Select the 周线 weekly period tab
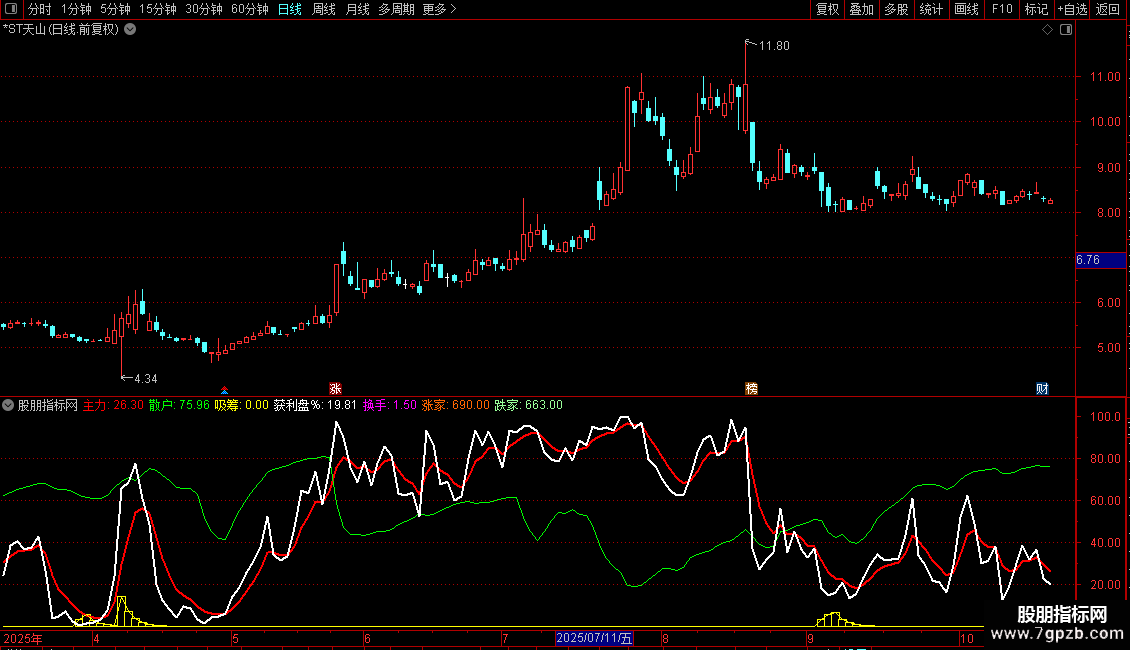Image resolution: width=1130 pixels, height=650 pixels. point(324,9)
